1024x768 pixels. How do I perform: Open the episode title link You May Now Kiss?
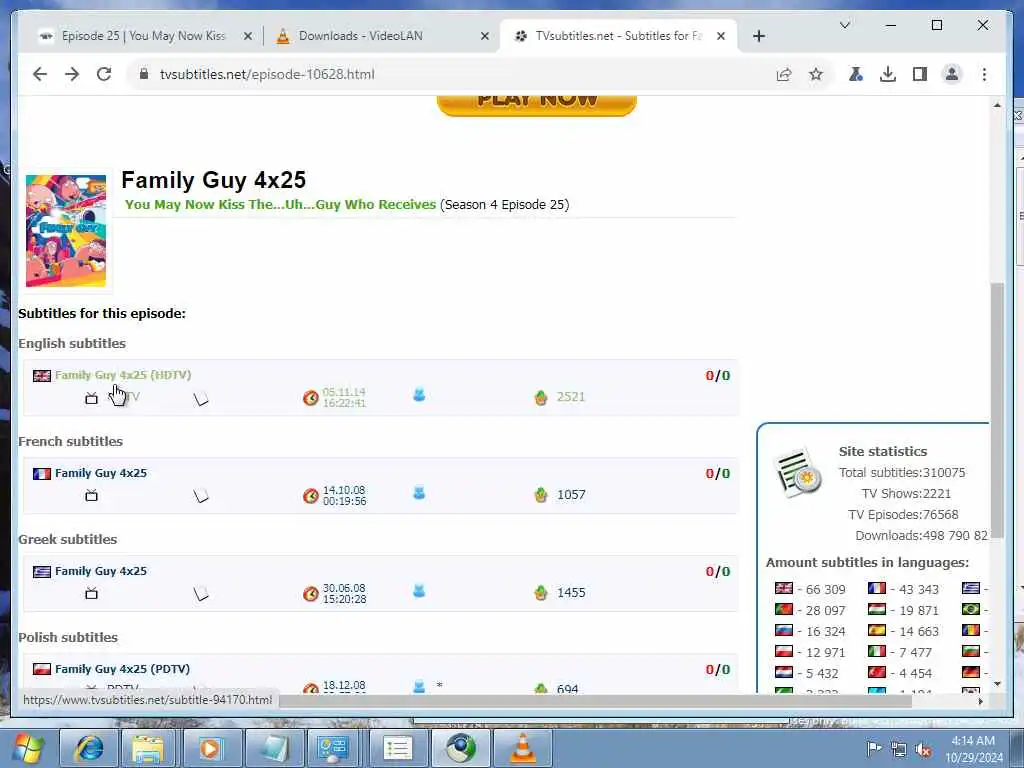point(280,204)
